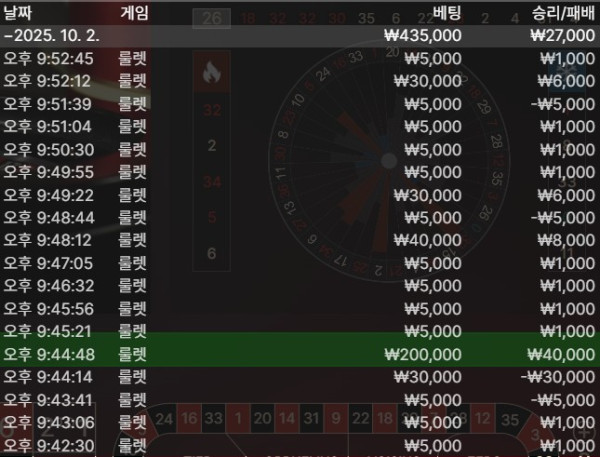This screenshot has height=457, width=600.
Task: Collapse the 2025. 10. 2. date group
Action: pos(300,36)
